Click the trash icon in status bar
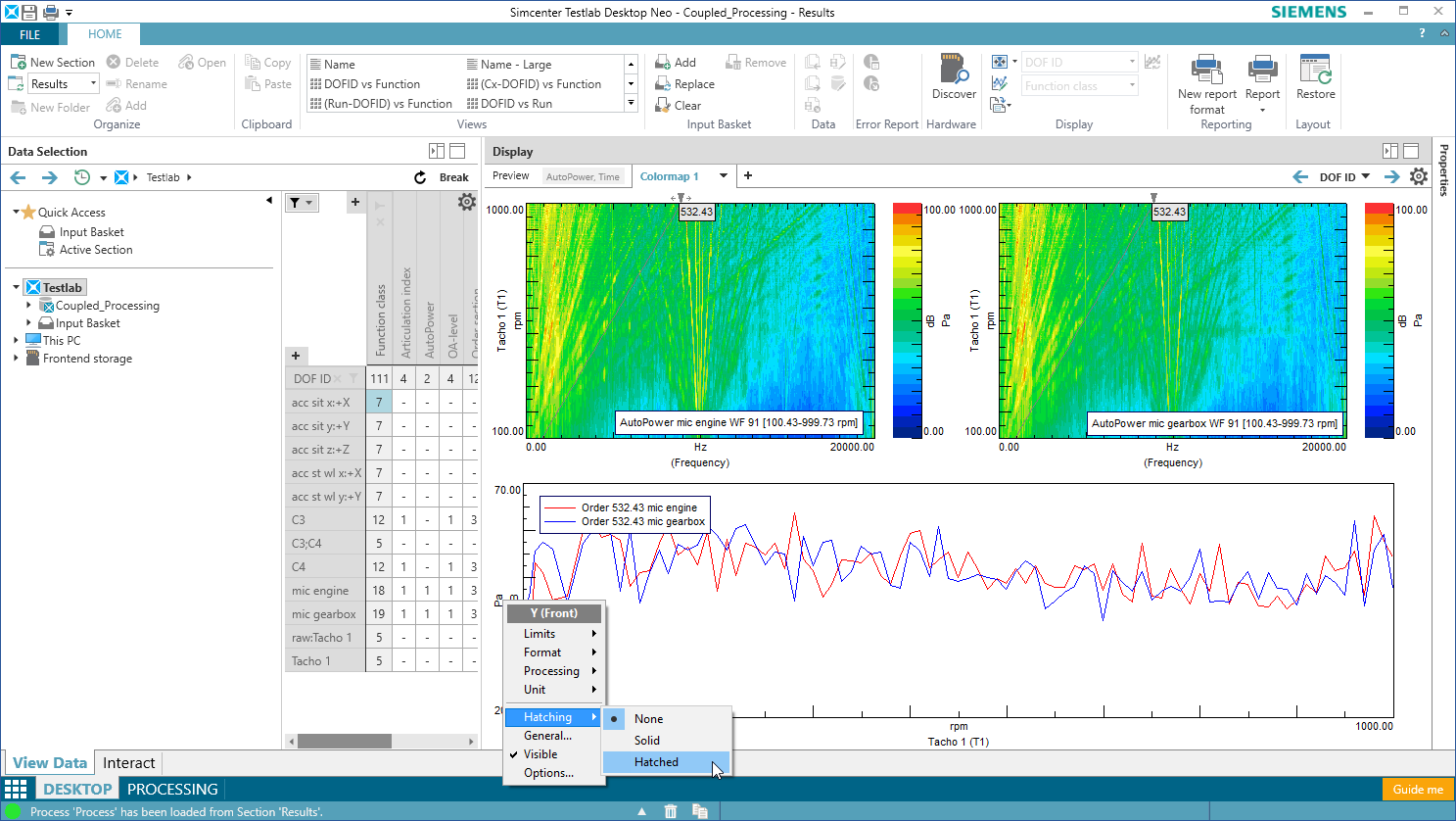Viewport: 1456px width, 821px height. [x=671, y=811]
